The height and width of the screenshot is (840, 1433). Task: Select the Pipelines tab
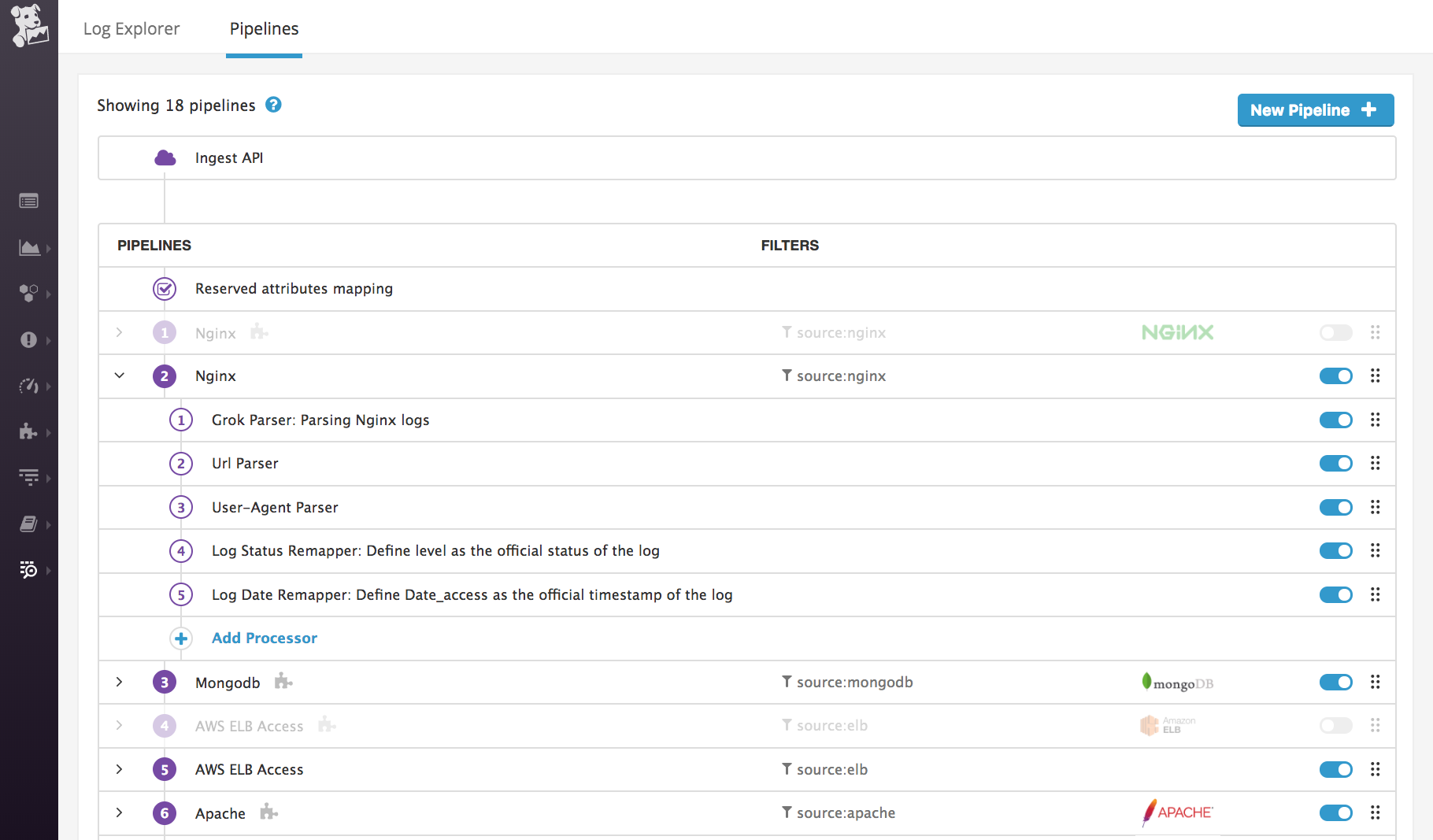coord(264,29)
